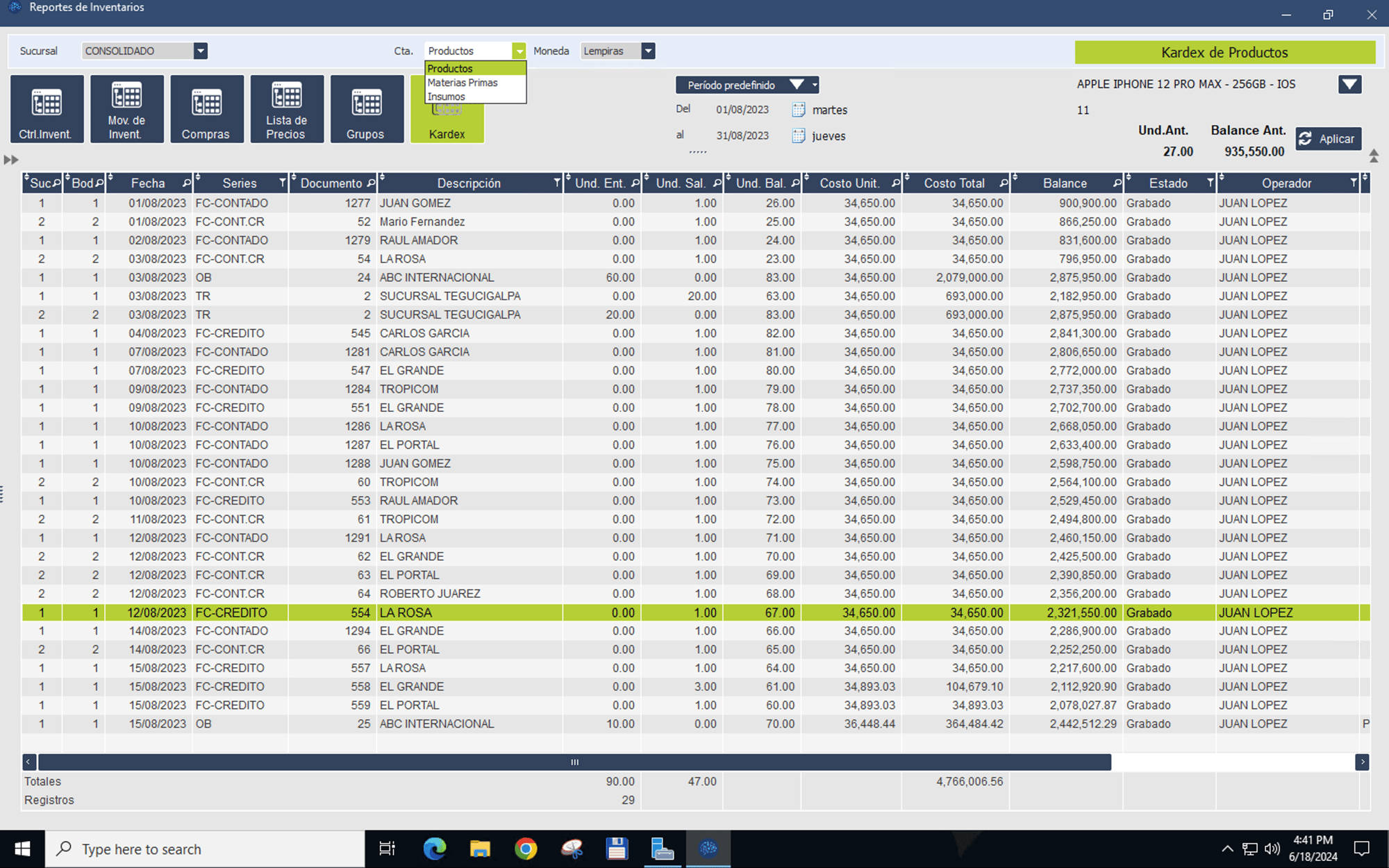Click the Type here to search box
Viewport: 1389px width, 868px height.
205,849
